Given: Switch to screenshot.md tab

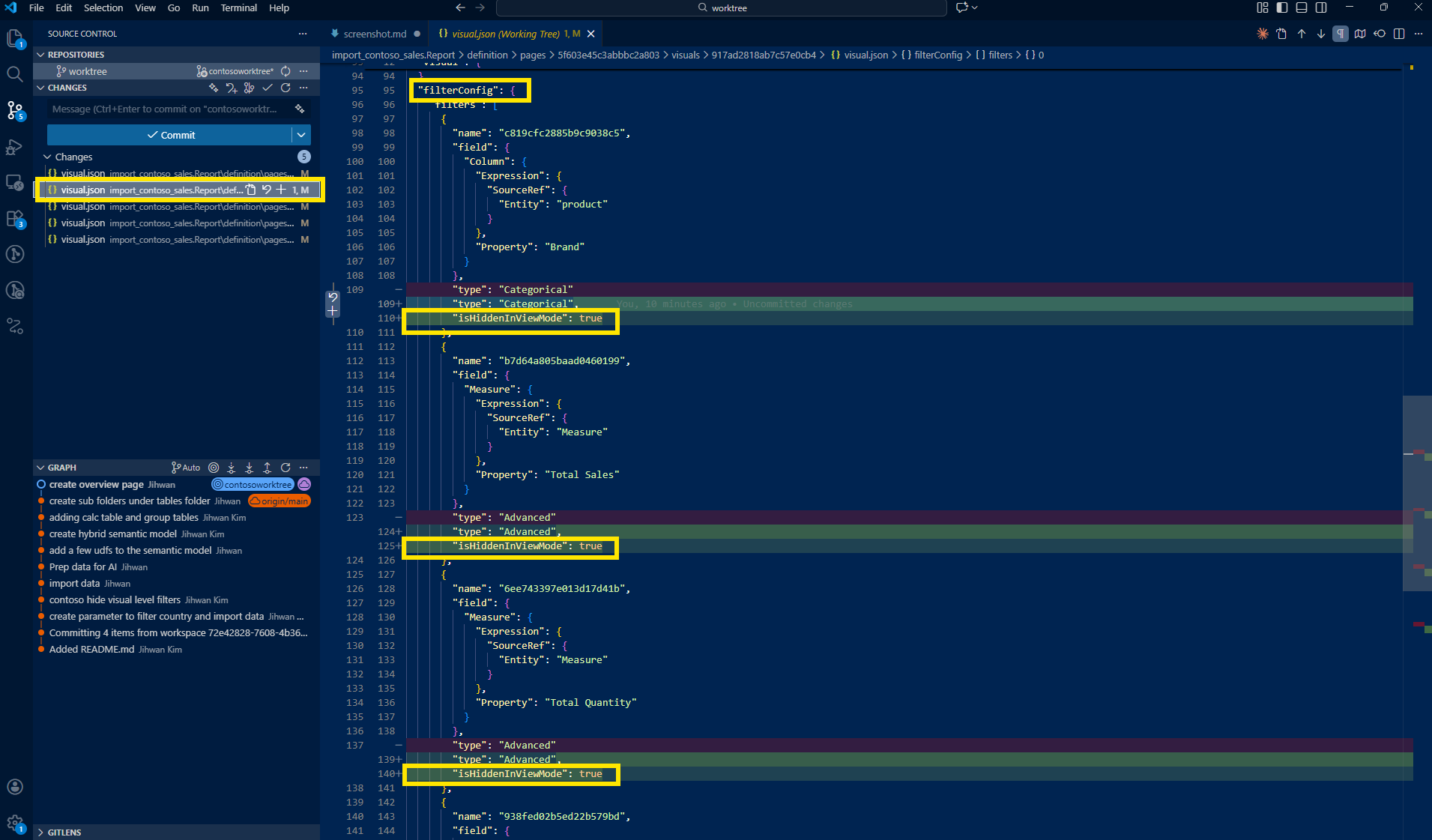Looking at the screenshot, I should pyautogui.click(x=375, y=34).
